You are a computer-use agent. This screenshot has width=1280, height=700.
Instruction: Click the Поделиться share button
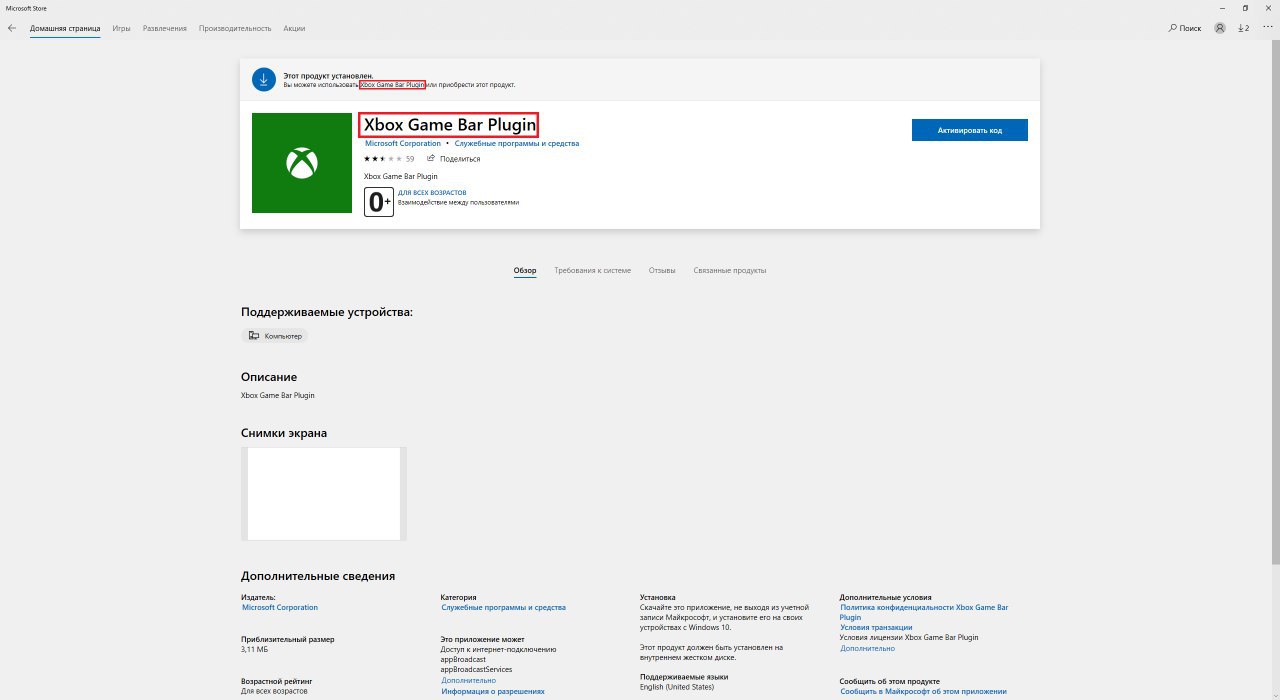(x=453, y=158)
